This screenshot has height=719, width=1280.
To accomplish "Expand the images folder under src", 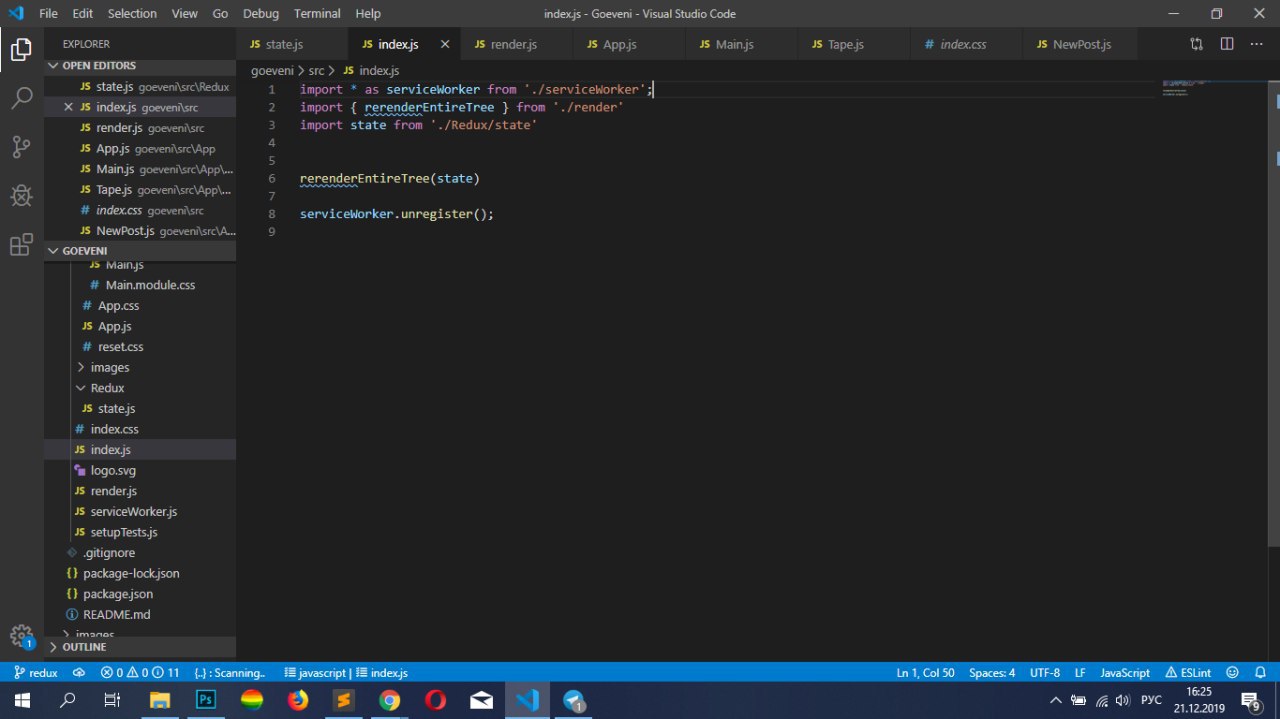I will [x=109, y=367].
